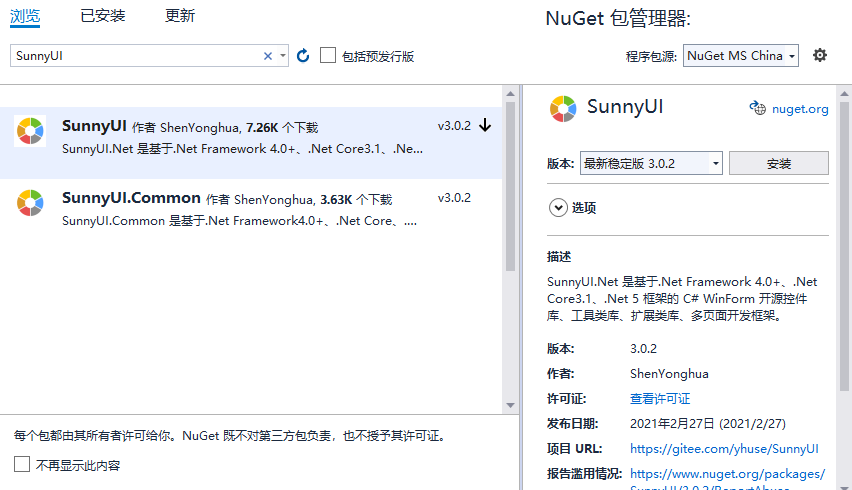The height and width of the screenshot is (490, 852).
Task: Click the package list scroll up arrow
Action: (x=510, y=93)
